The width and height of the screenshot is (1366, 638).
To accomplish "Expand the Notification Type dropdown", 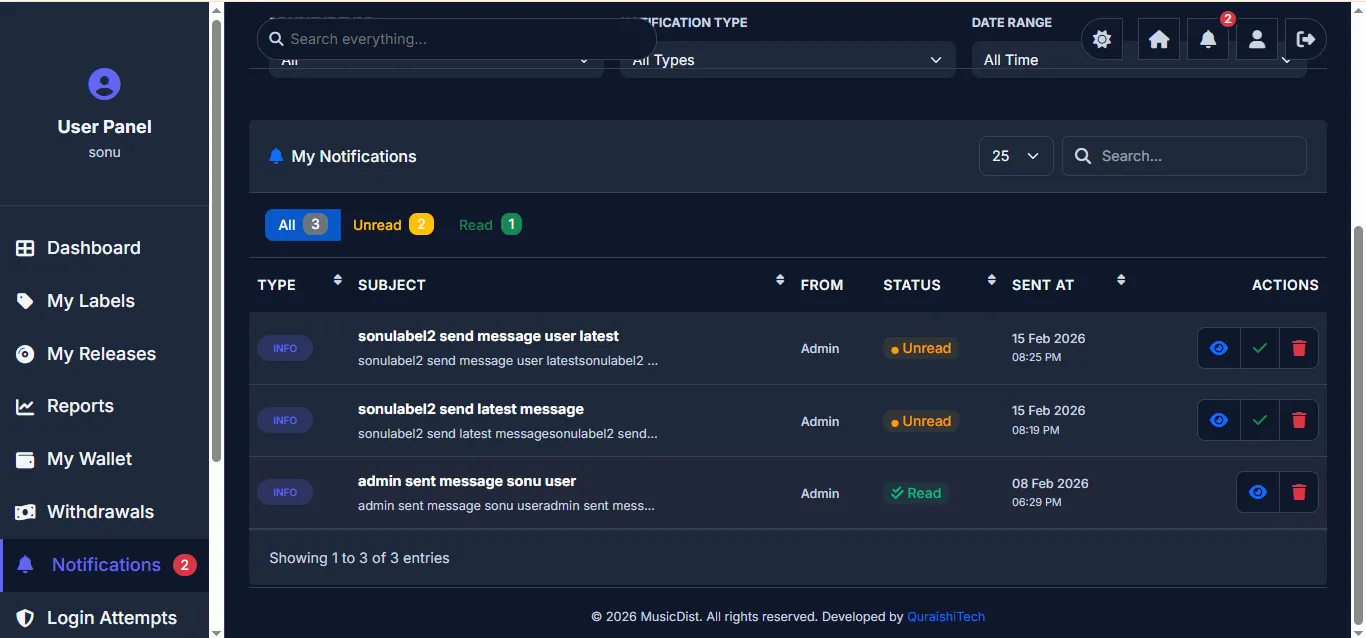I will [787, 60].
